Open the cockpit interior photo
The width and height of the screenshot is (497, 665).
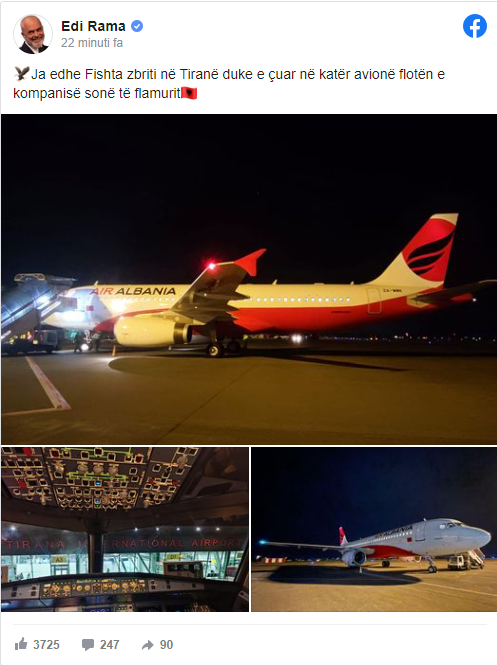point(125,529)
